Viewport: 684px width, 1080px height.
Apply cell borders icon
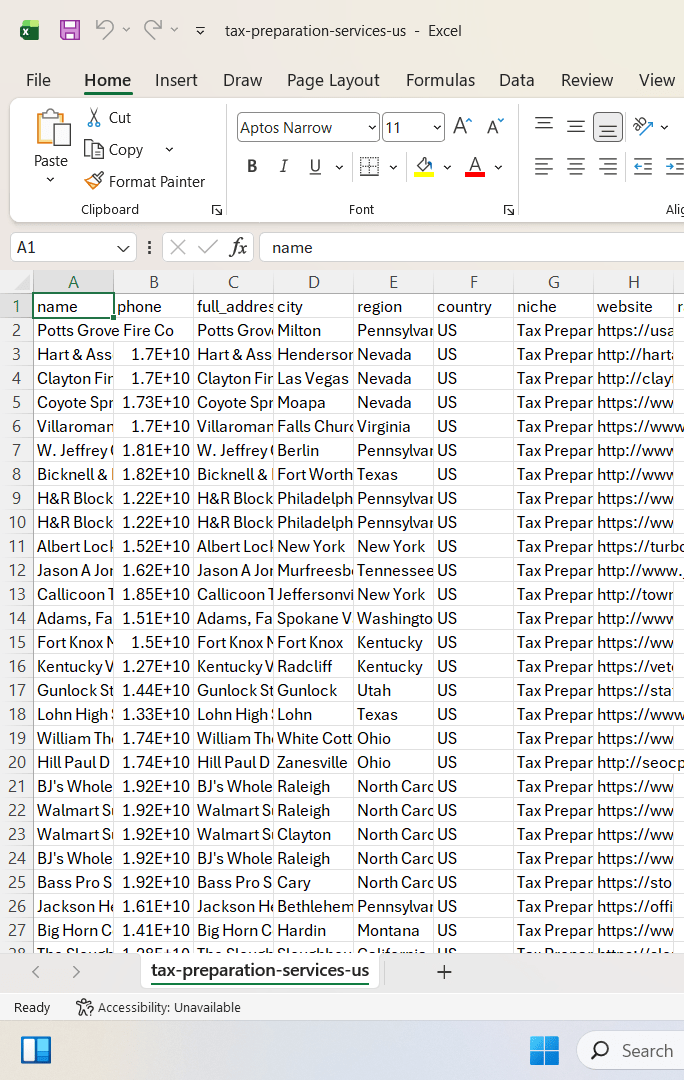pyautogui.click(x=370, y=166)
